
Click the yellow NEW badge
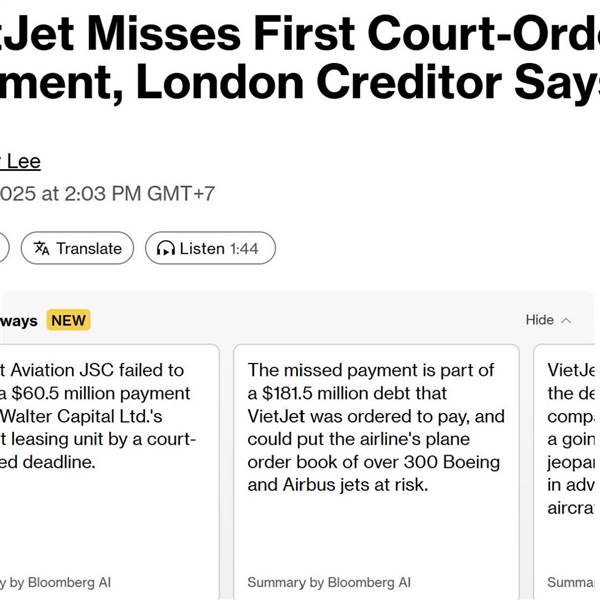(x=68, y=320)
